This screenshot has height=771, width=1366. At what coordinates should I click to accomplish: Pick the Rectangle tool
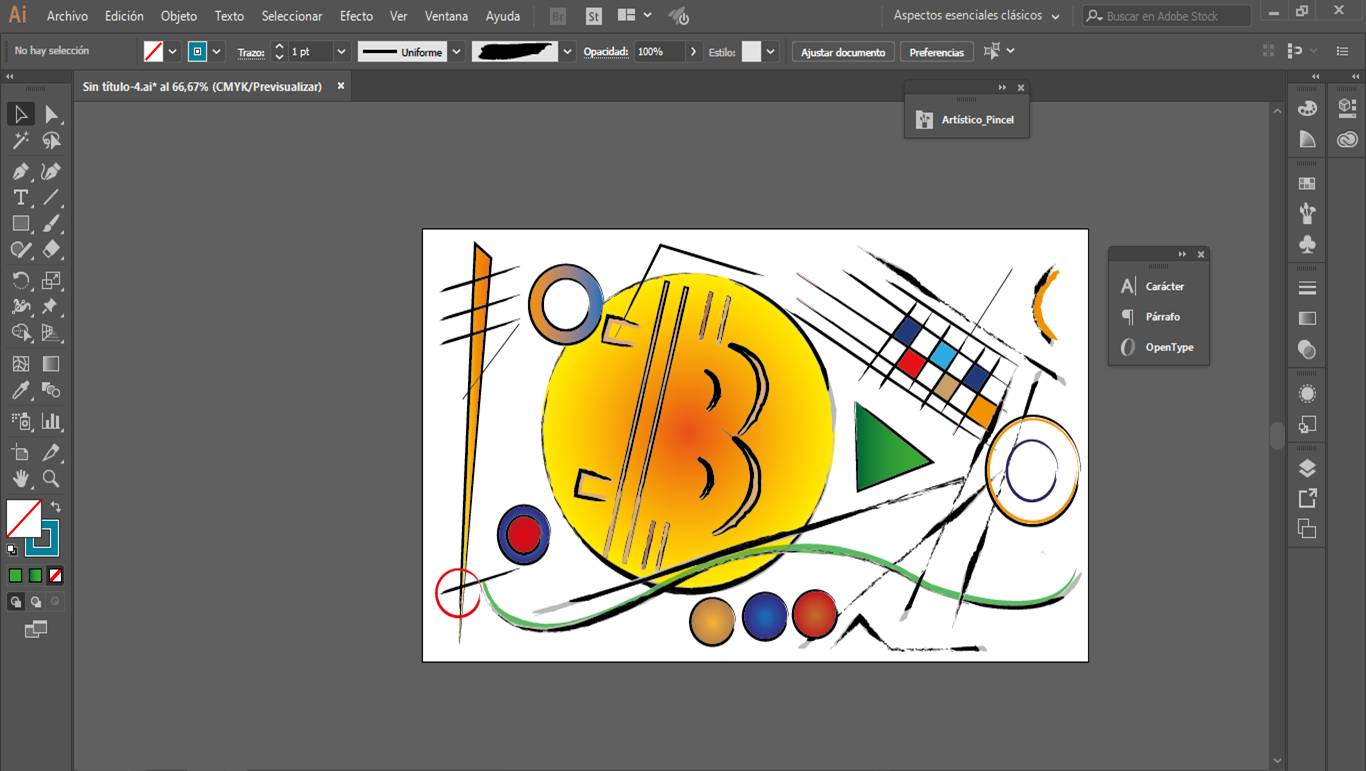click(x=20, y=223)
